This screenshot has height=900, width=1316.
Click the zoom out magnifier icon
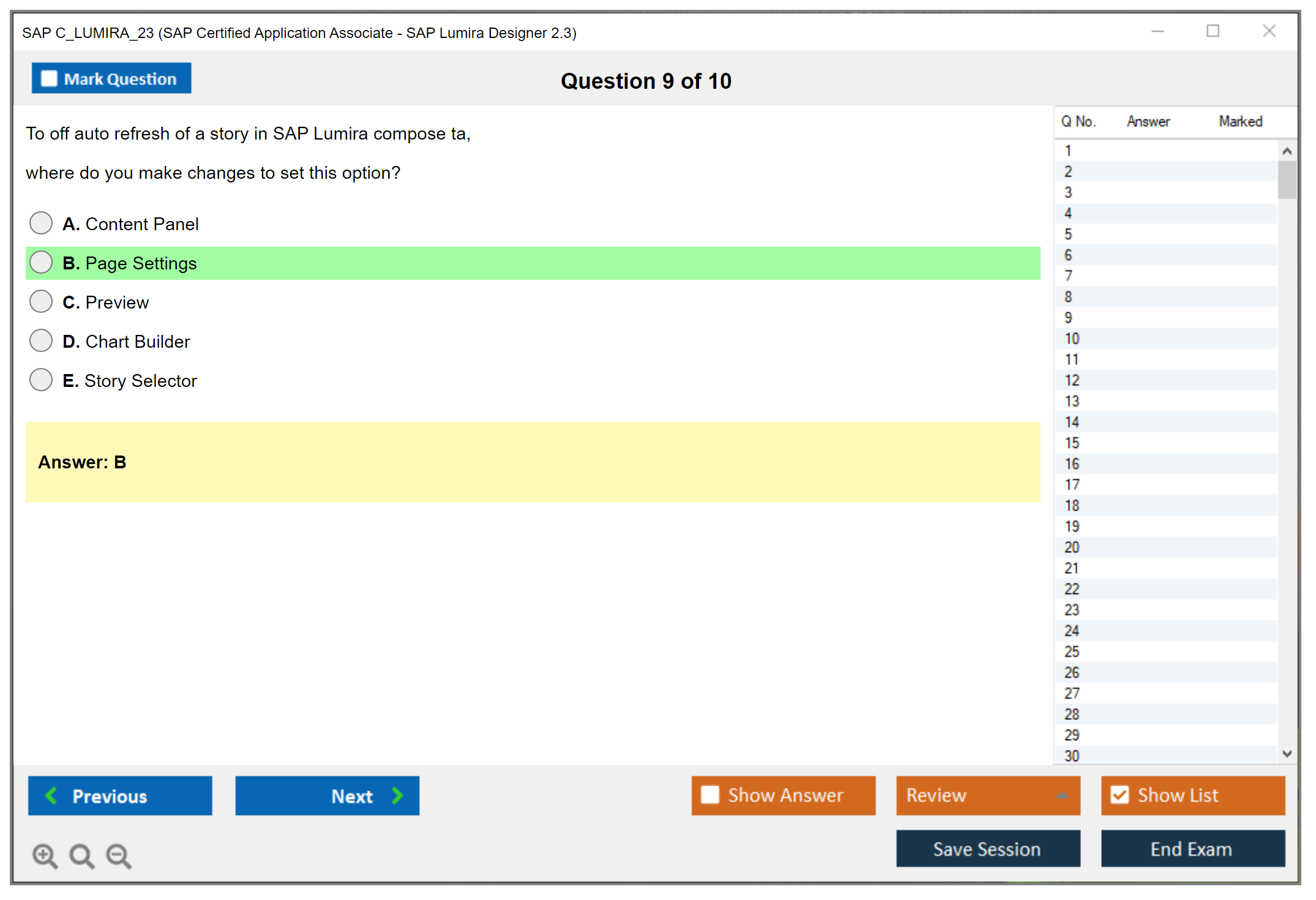point(118,855)
